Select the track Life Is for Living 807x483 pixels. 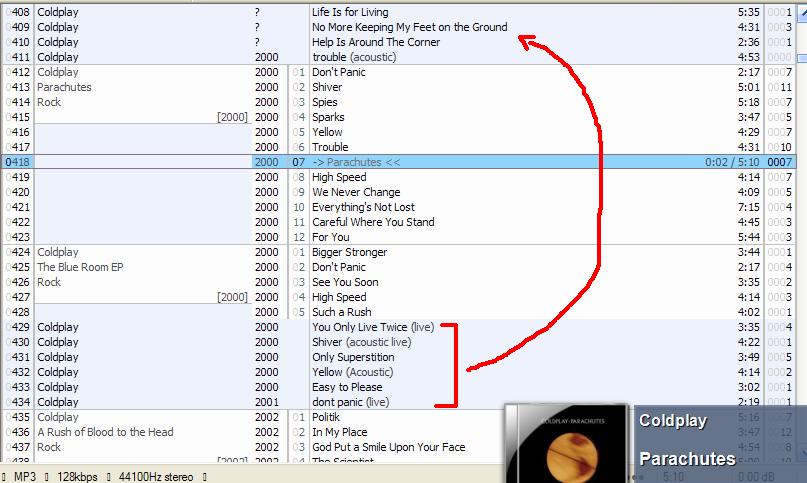(350, 12)
